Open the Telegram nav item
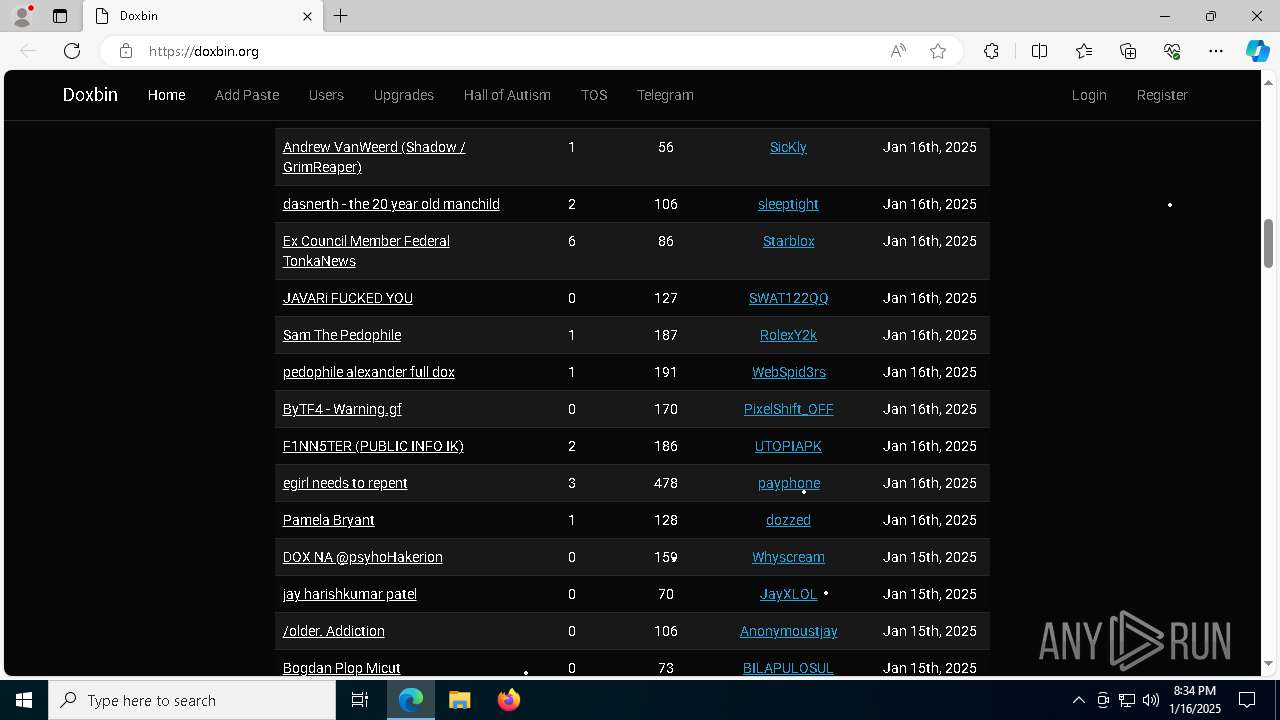The image size is (1280, 720). coord(665,95)
